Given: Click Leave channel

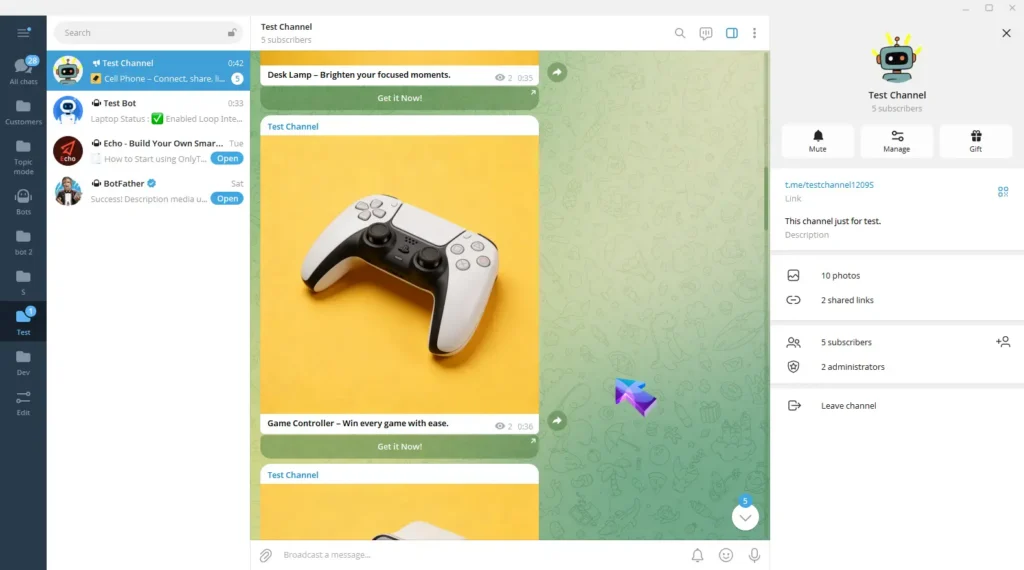Looking at the screenshot, I should click(897, 405).
